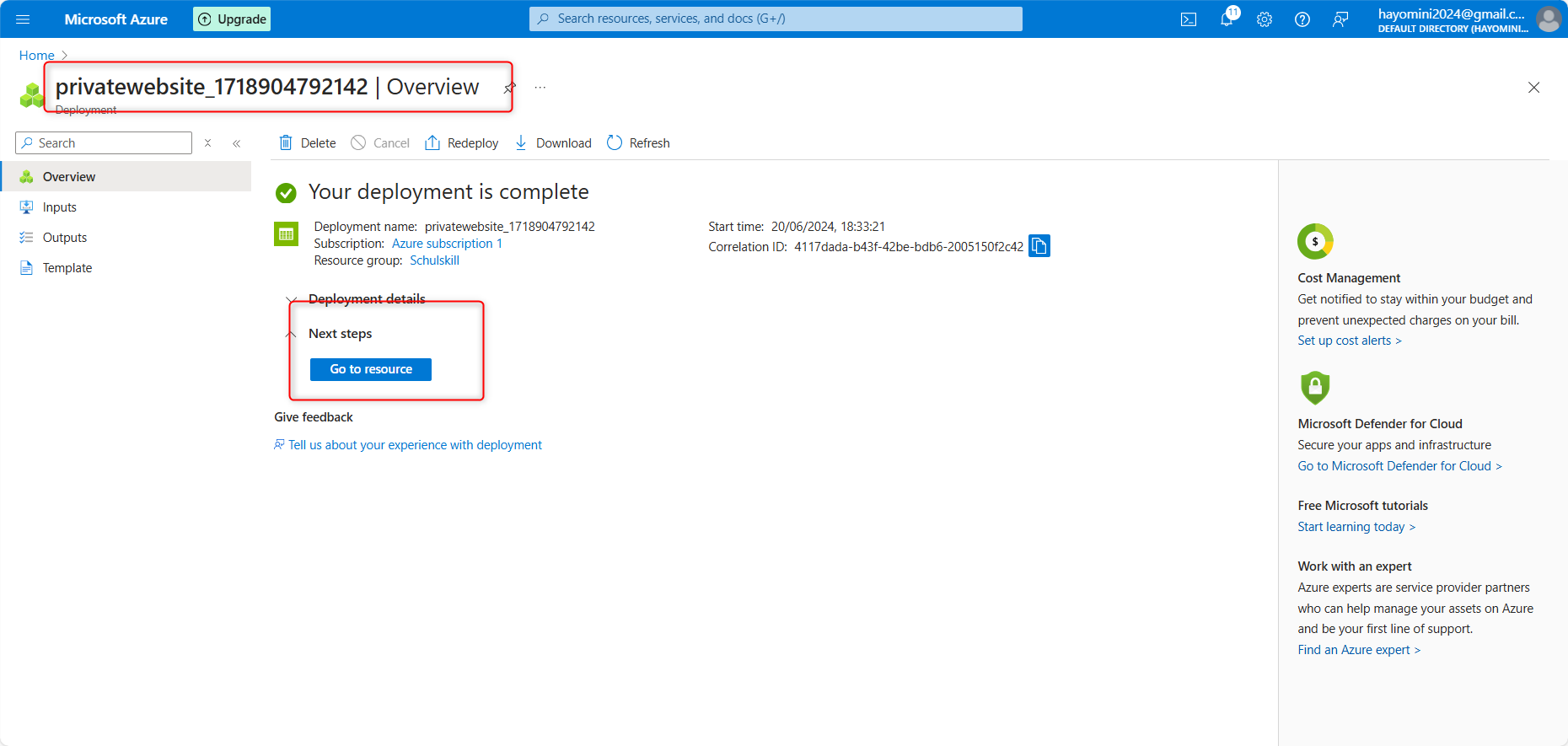Click the Cost Management icon

coord(1315,242)
